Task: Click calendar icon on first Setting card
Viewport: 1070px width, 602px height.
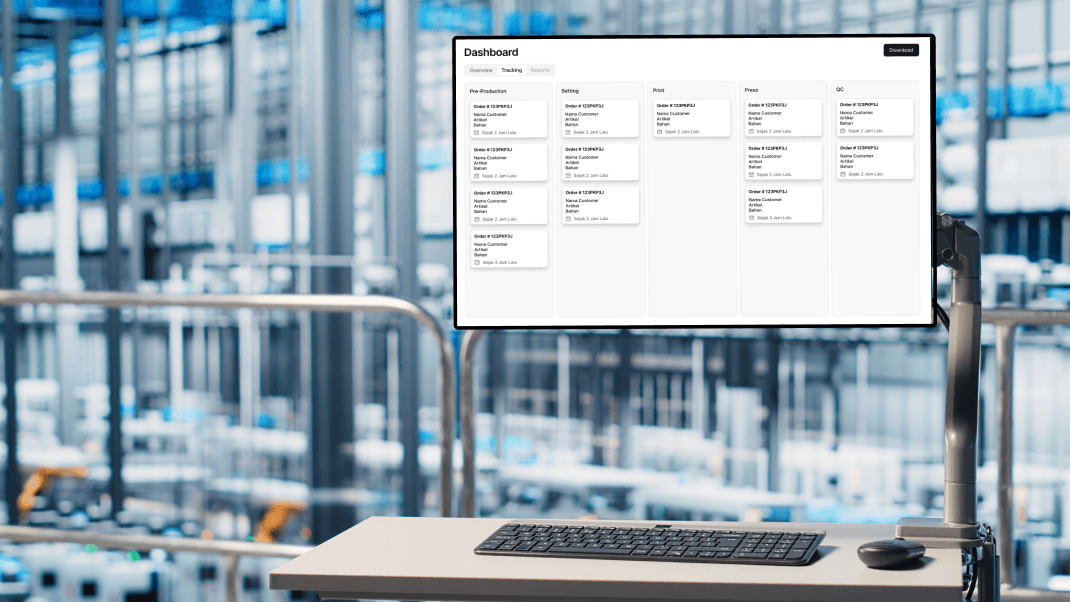Action: (x=569, y=132)
